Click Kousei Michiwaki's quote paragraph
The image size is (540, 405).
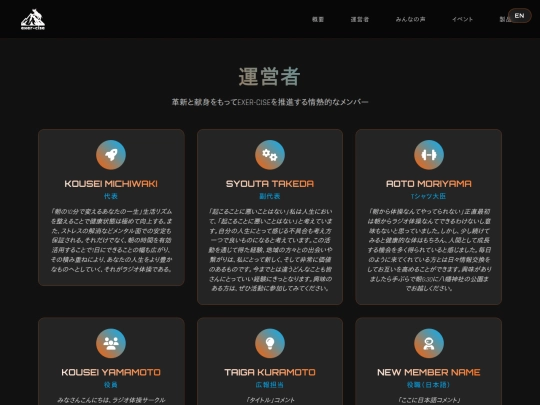[111, 240]
